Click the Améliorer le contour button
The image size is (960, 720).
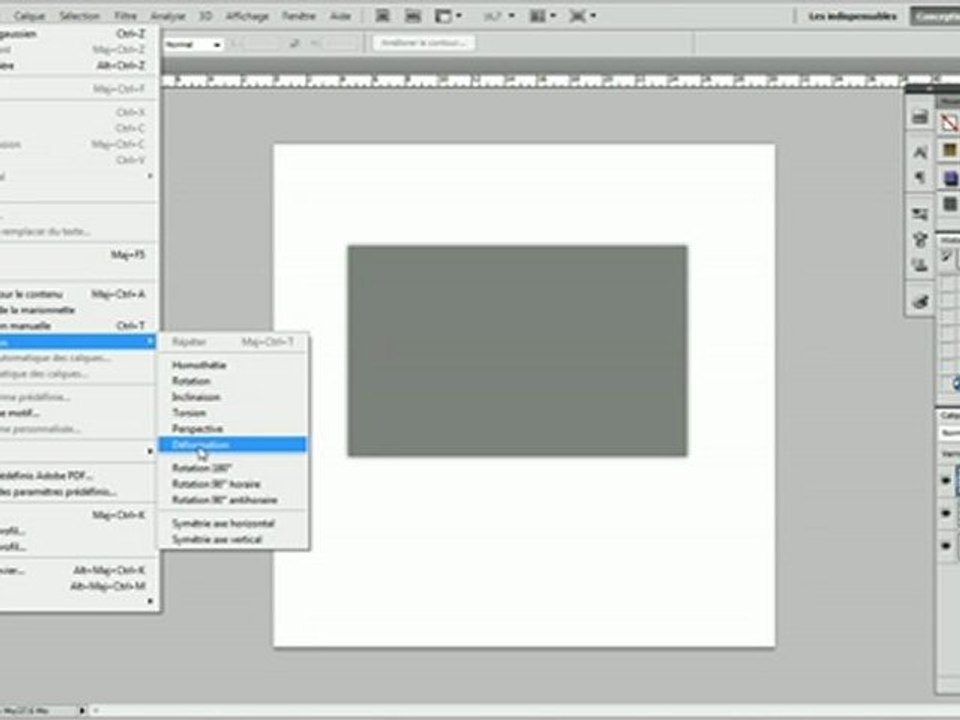424,43
